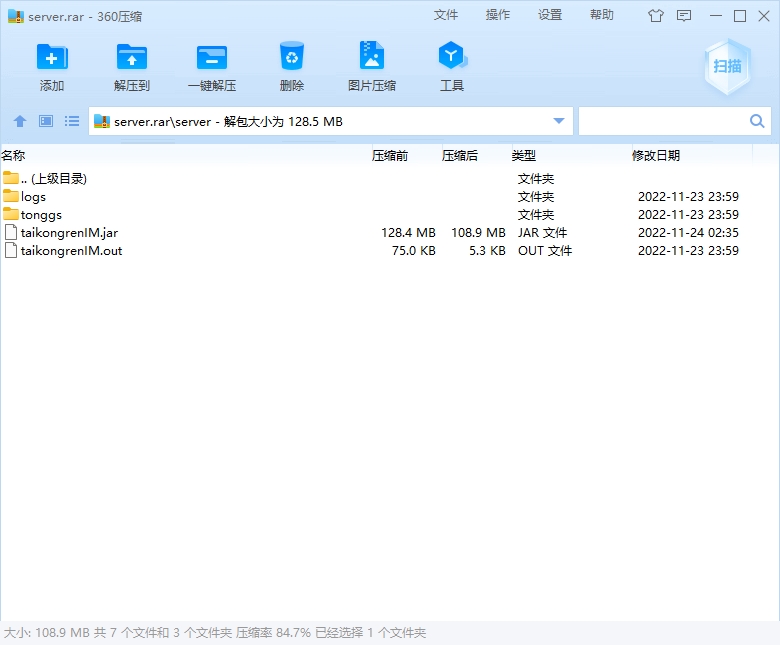Click the status bar compression ratio text
This screenshot has height=645, width=780.
pyautogui.click(x=273, y=633)
